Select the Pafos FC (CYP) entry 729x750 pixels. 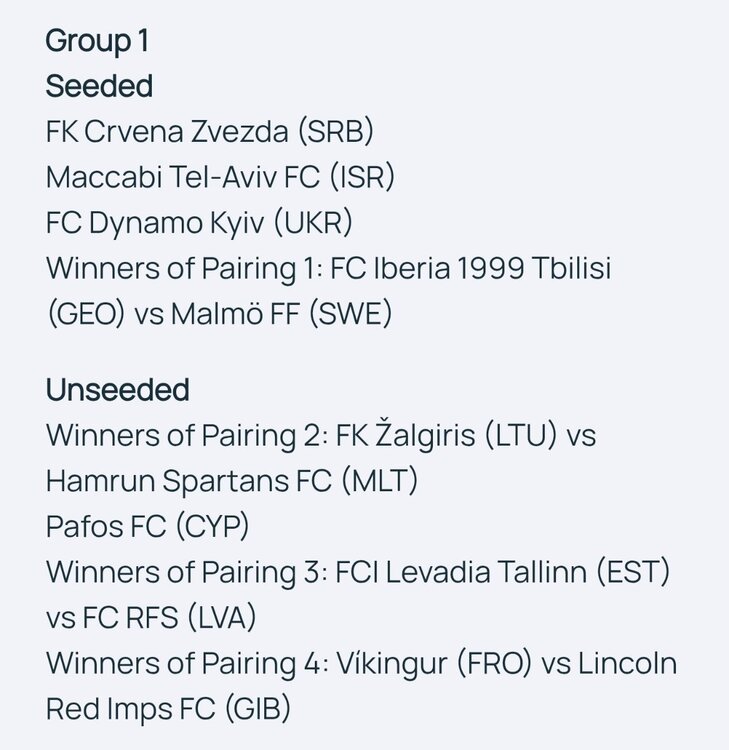pos(147,526)
